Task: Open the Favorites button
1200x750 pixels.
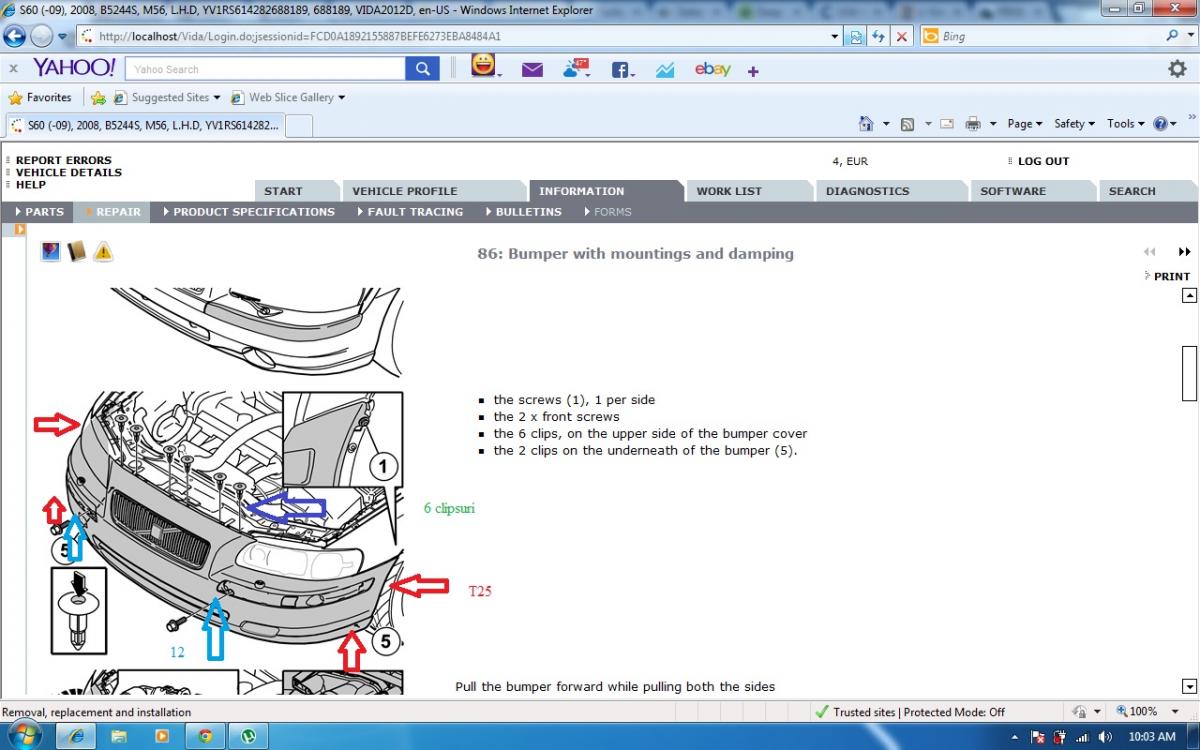Action: (x=40, y=98)
